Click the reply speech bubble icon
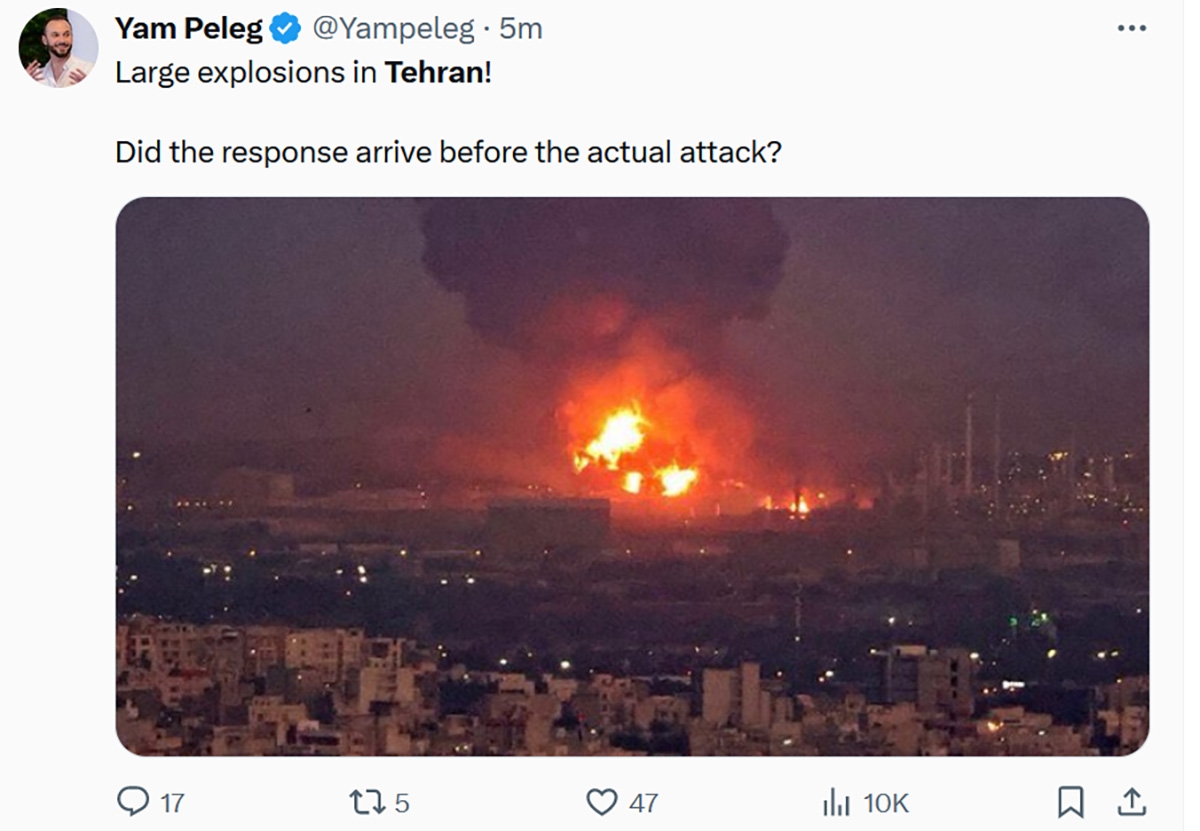The height and width of the screenshot is (831, 1200). tap(133, 801)
